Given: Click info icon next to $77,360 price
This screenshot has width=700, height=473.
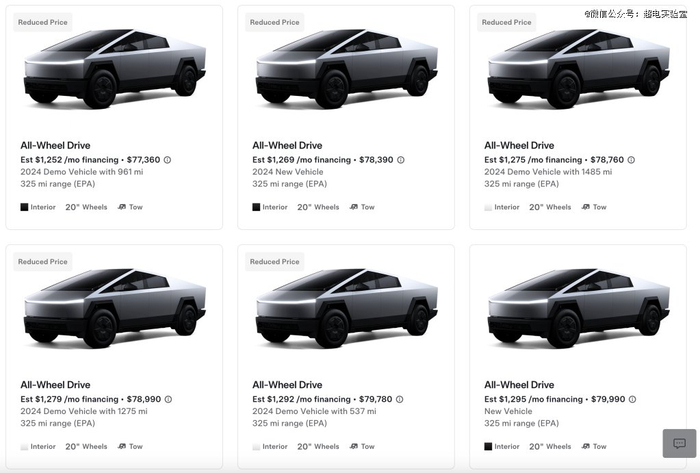Looking at the screenshot, I should 167,160.
